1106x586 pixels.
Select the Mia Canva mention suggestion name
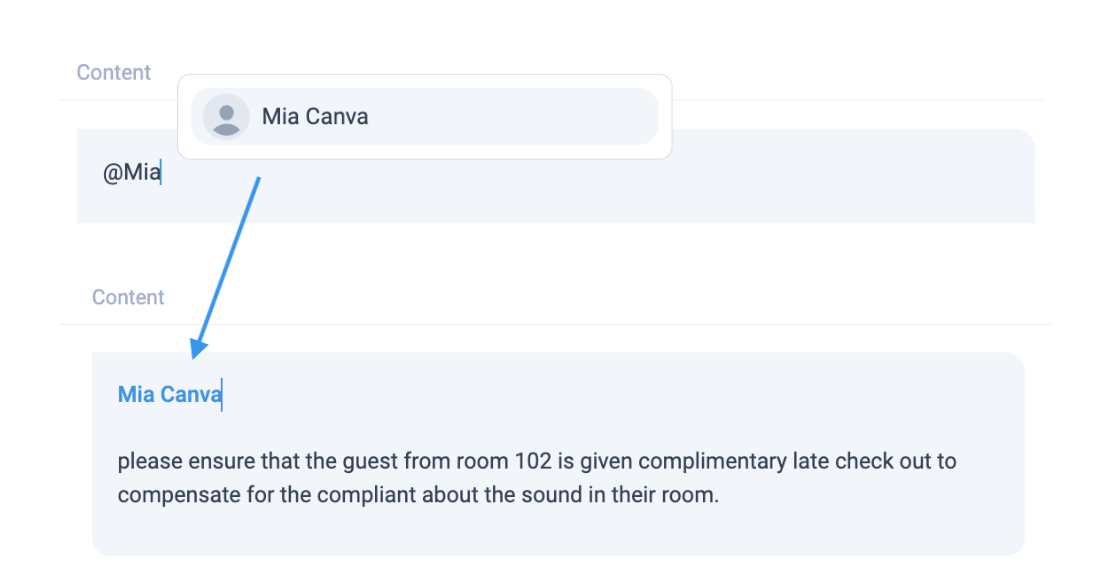tap(315, 116)
